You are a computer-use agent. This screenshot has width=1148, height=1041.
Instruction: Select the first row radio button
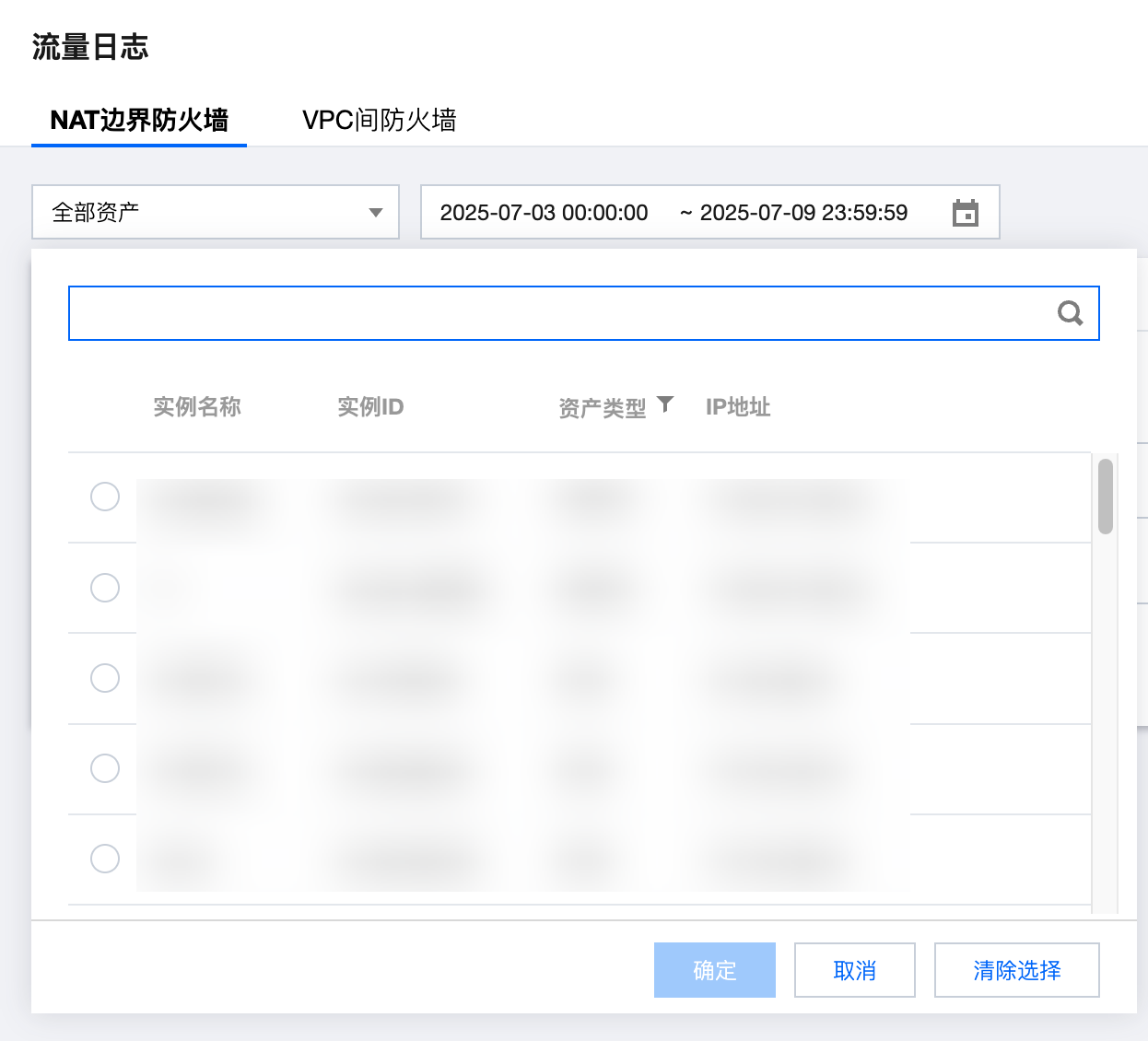(x=105, y=497)
